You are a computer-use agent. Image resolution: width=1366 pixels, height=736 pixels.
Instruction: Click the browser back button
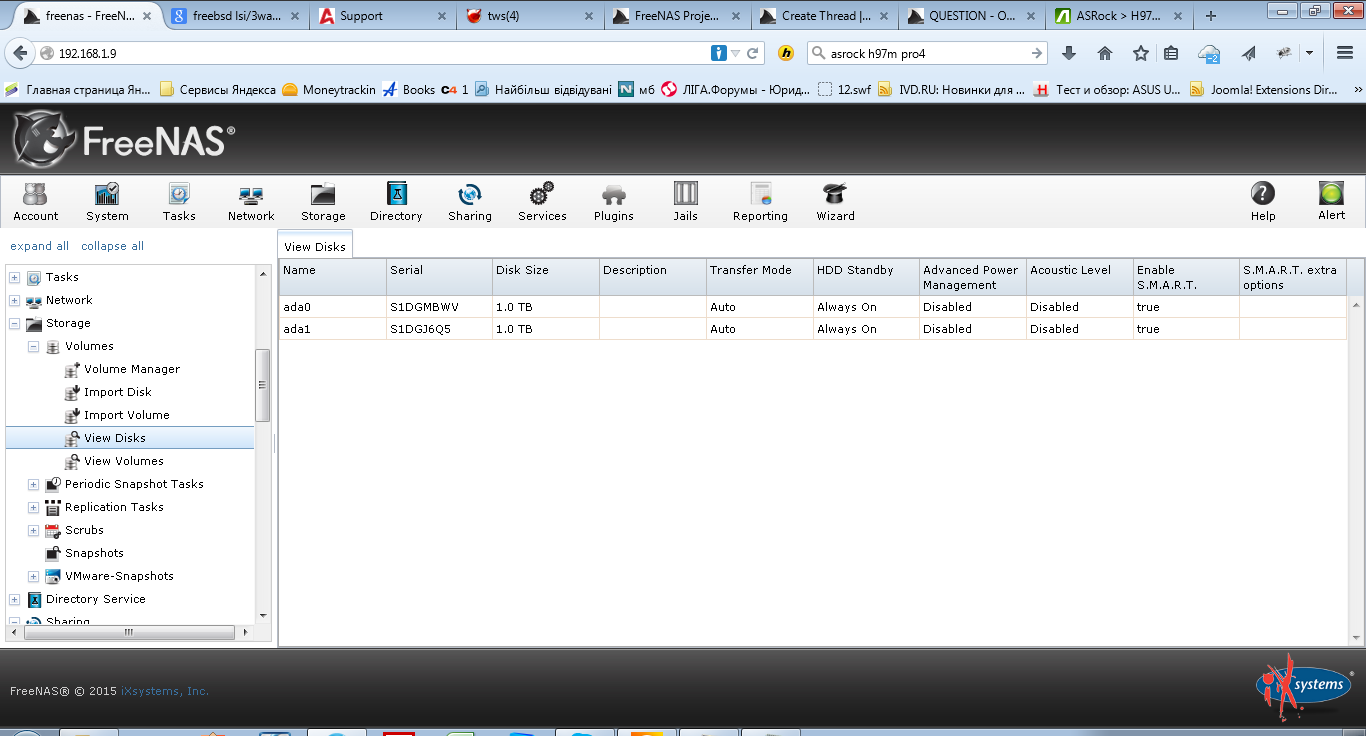tap(20, 53)
